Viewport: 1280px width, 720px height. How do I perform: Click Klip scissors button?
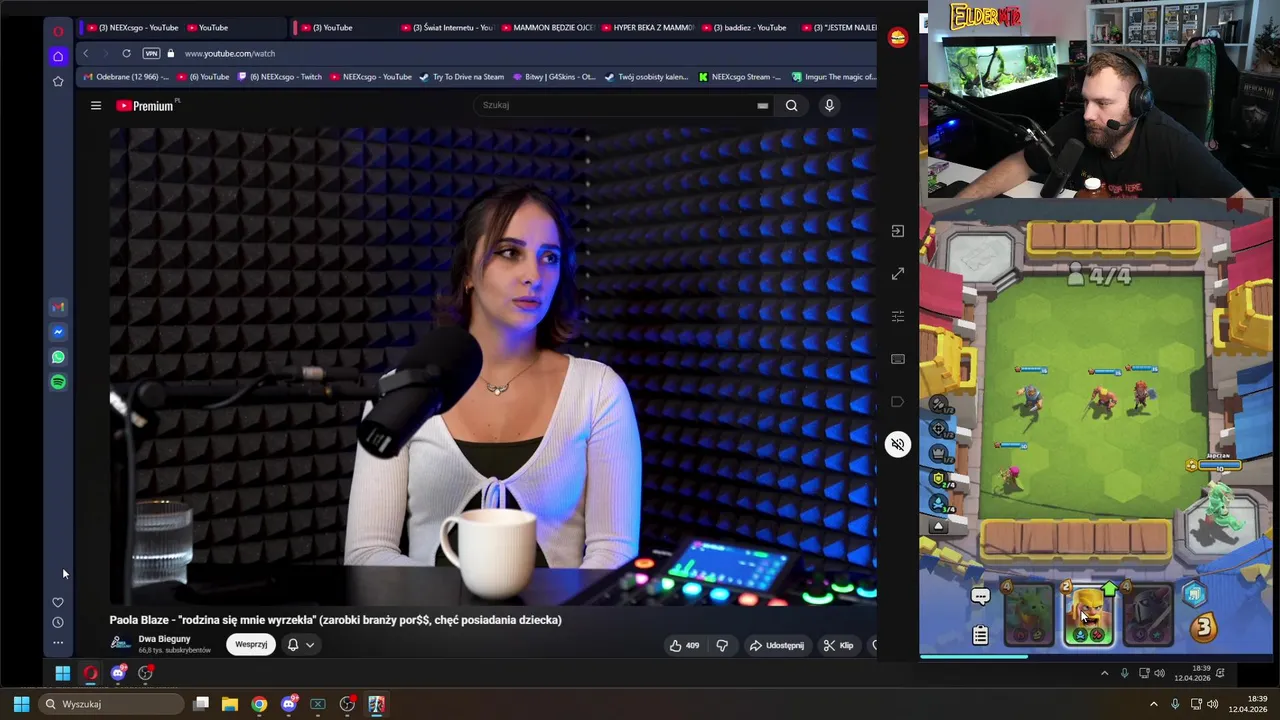[x=838, y=645]
